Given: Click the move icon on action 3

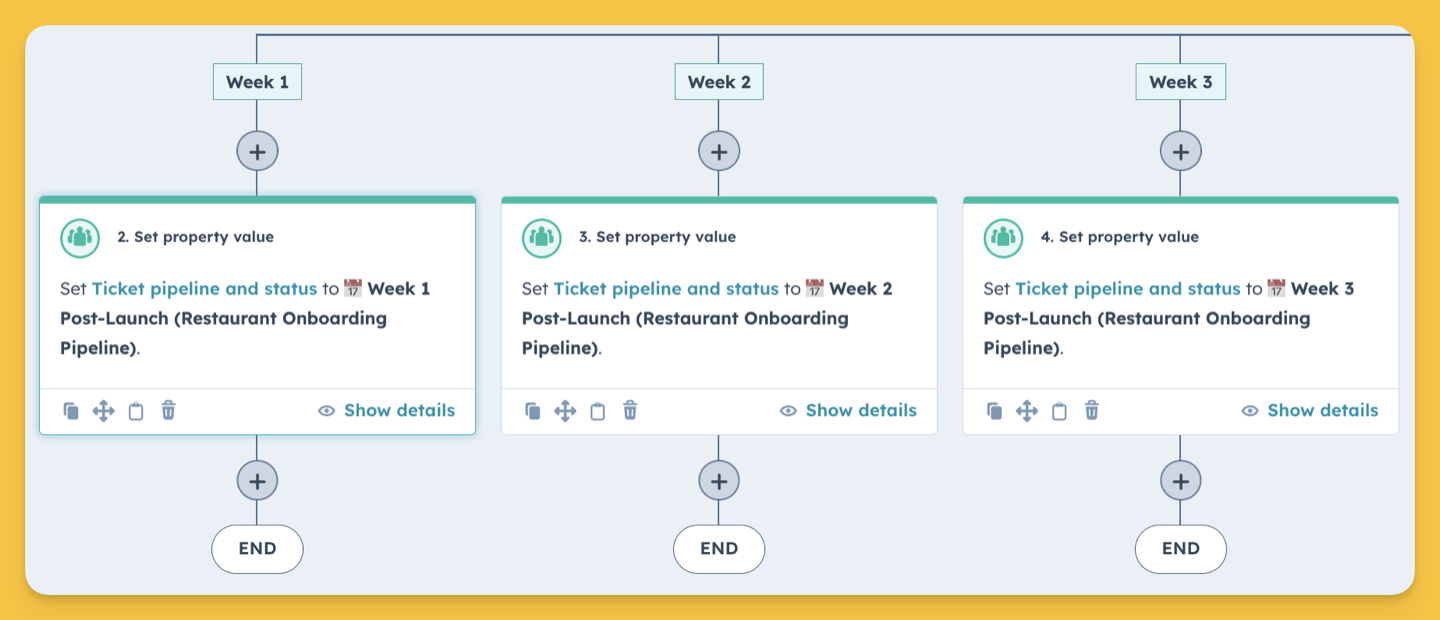Looking at the screenshot, I should click(565, 411).
